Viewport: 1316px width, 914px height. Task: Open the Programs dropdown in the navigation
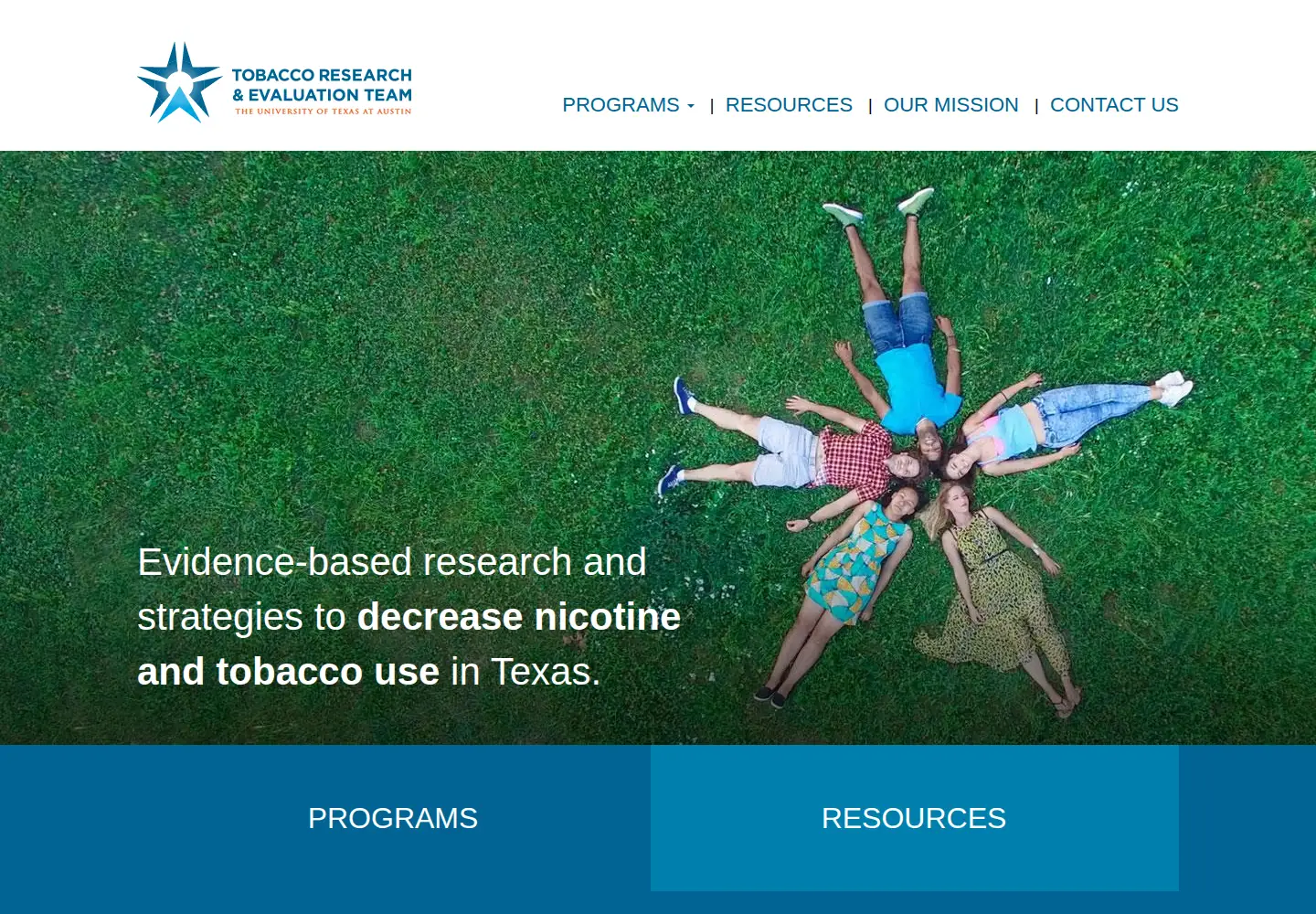pos(628,105)
